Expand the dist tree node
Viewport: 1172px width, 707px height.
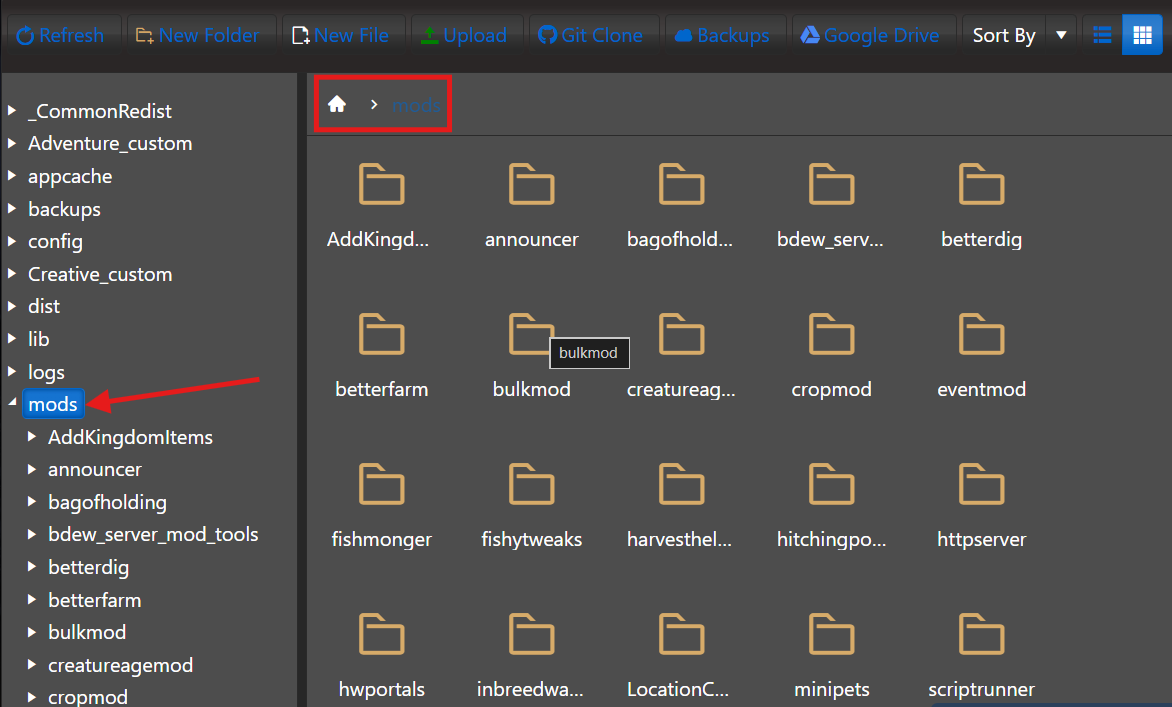pos(12,306)
